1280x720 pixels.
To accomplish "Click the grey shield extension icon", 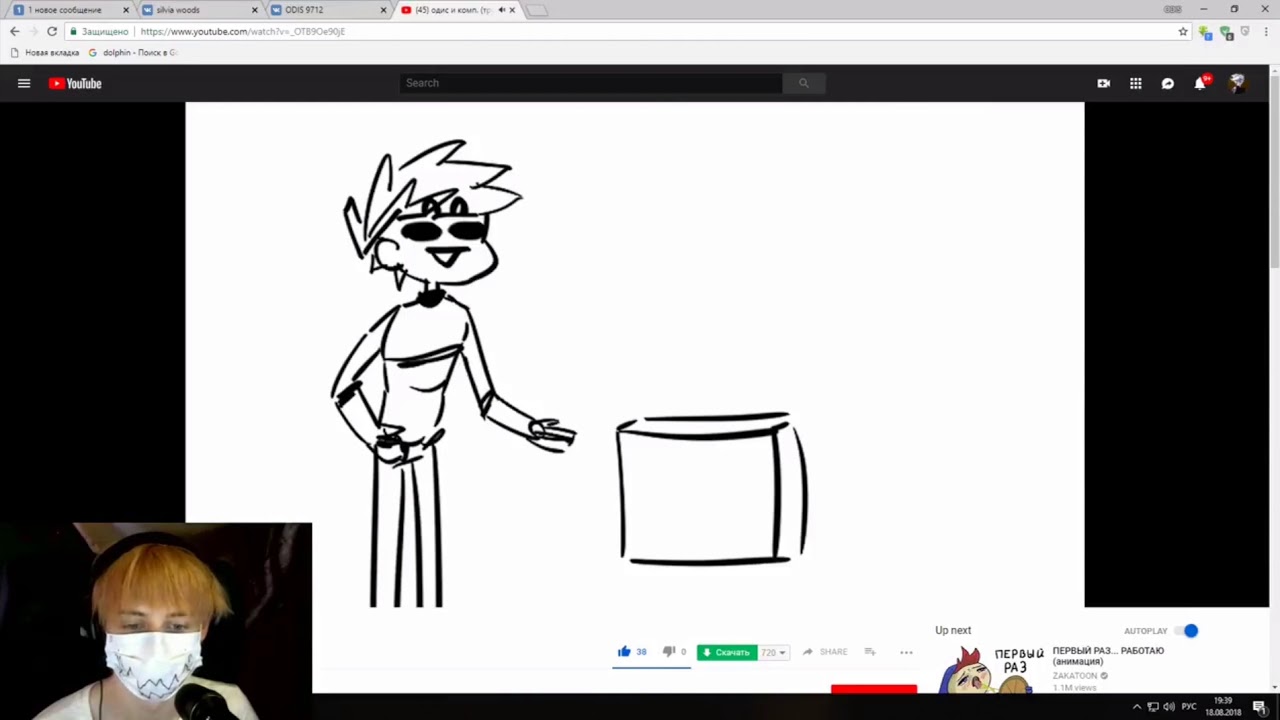I will 1245,31.
